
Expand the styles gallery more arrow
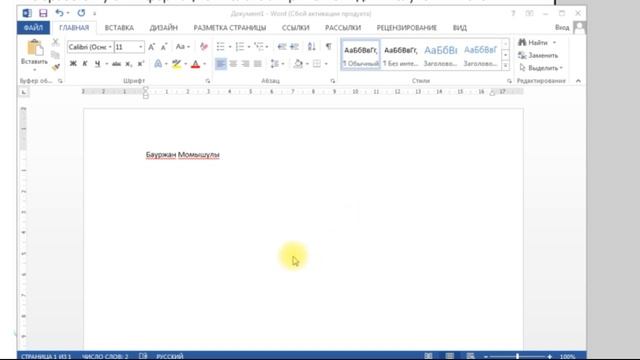505,65
